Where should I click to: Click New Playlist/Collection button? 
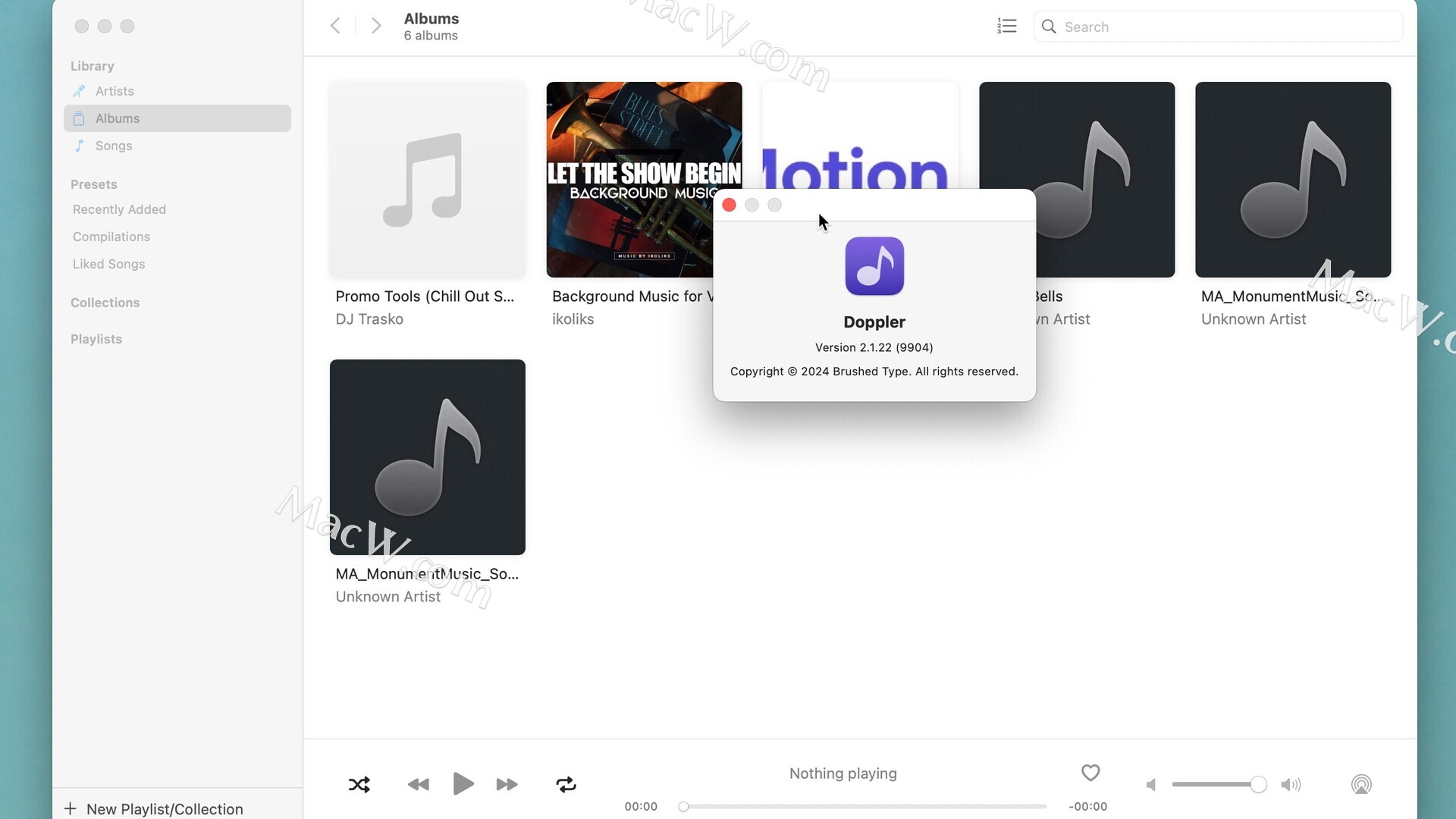pyautogui.click(x=155, y=808)
